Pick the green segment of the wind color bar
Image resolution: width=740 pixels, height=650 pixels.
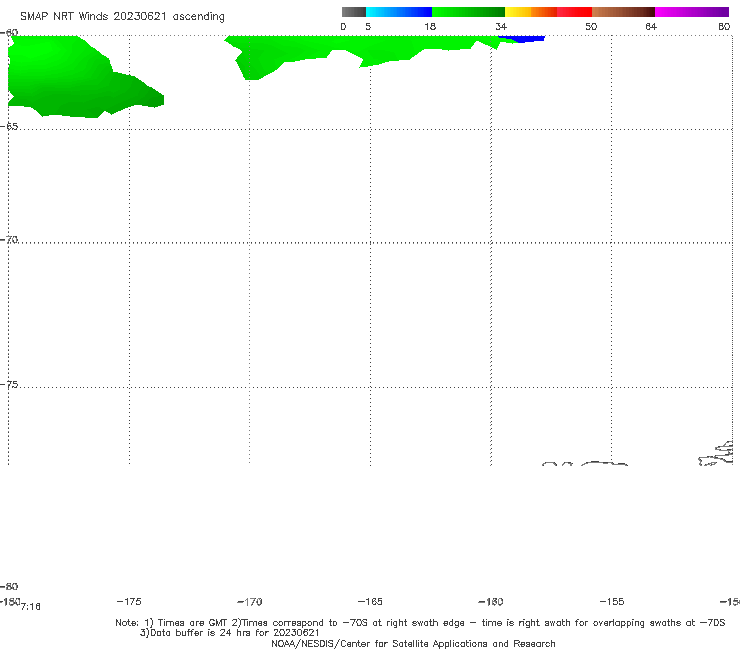click(x=468, y=12)
